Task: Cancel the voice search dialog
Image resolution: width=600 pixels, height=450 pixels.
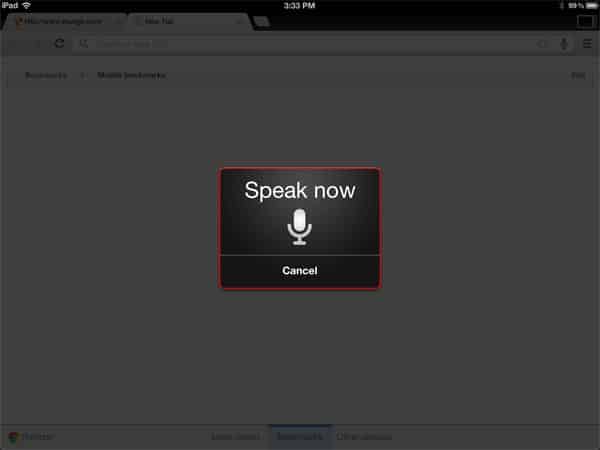Action: tap(300, 271)
